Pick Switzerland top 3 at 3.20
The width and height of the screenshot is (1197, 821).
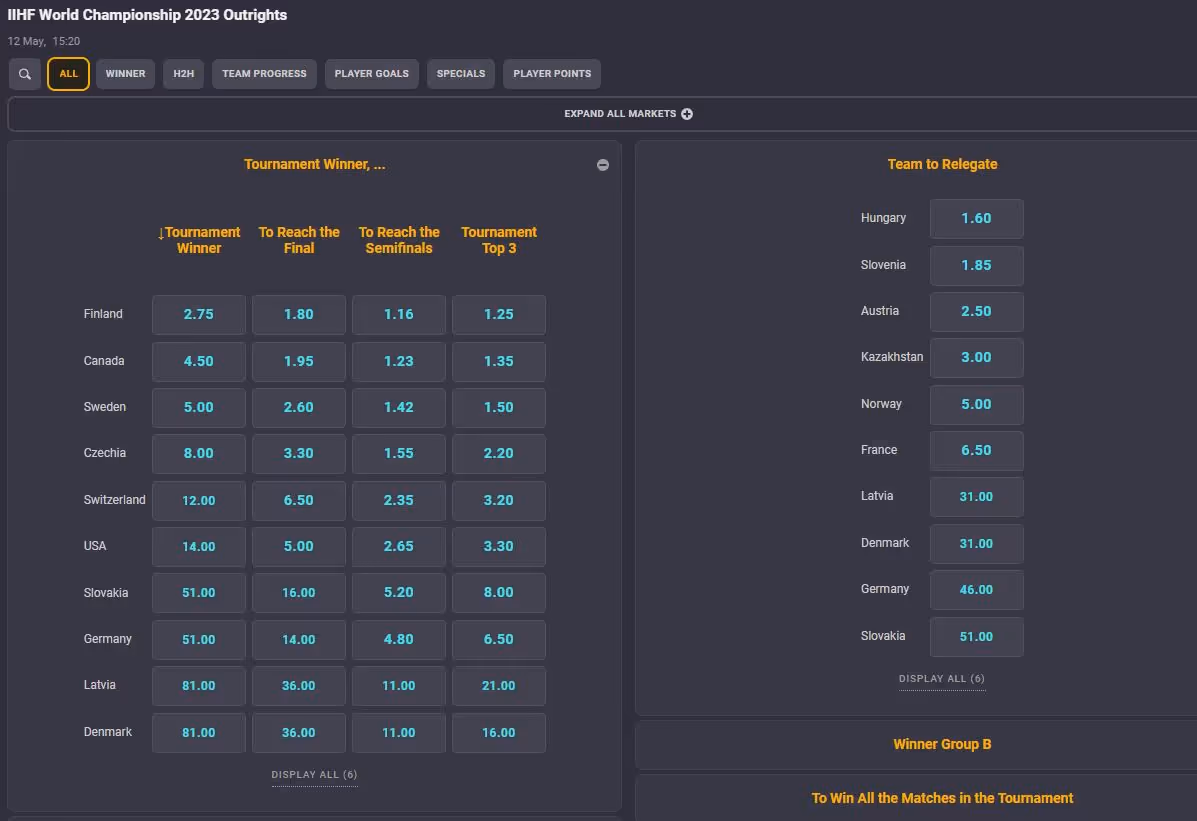[498, 500]
